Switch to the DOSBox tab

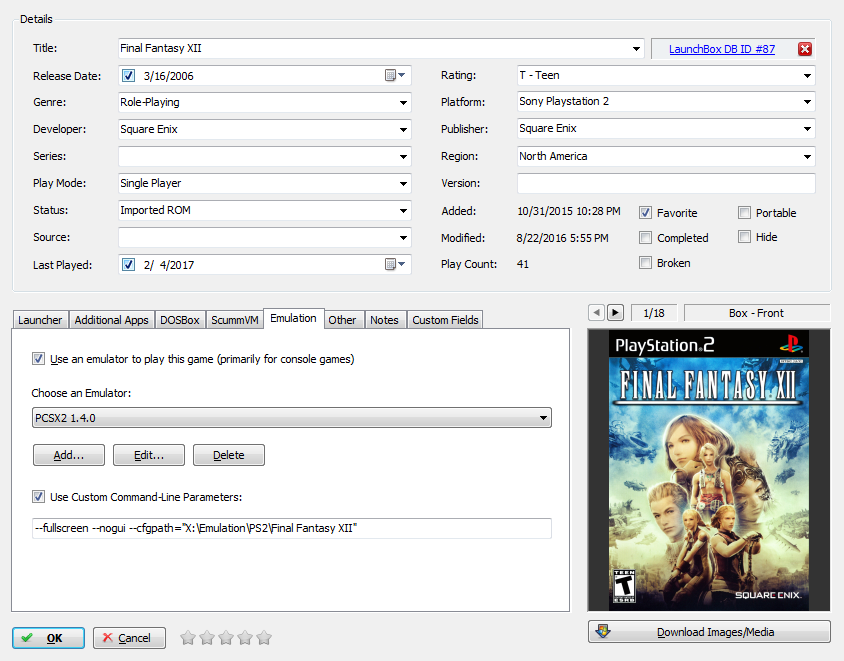pos(180,320)
